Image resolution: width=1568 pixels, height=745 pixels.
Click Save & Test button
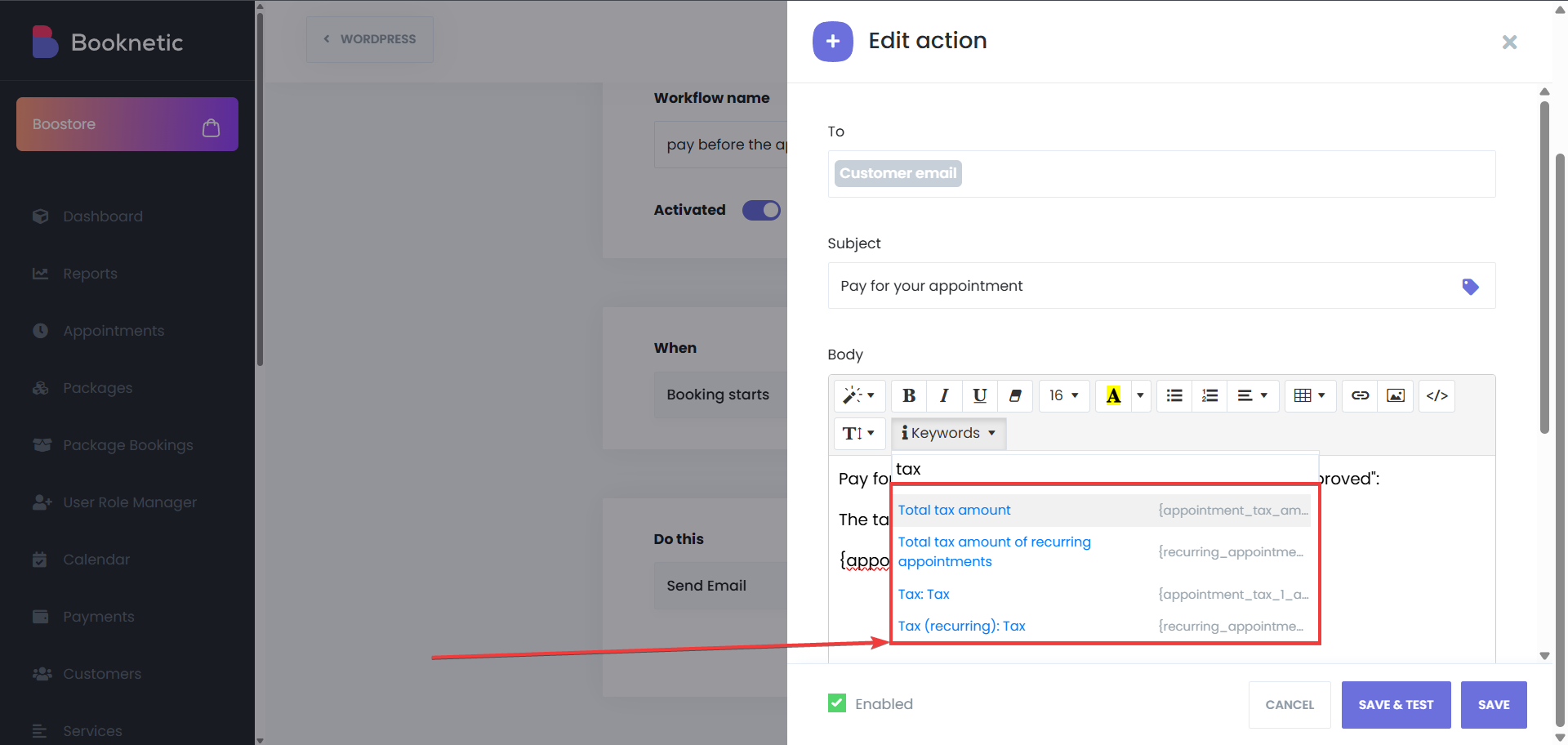(1396, 705)
